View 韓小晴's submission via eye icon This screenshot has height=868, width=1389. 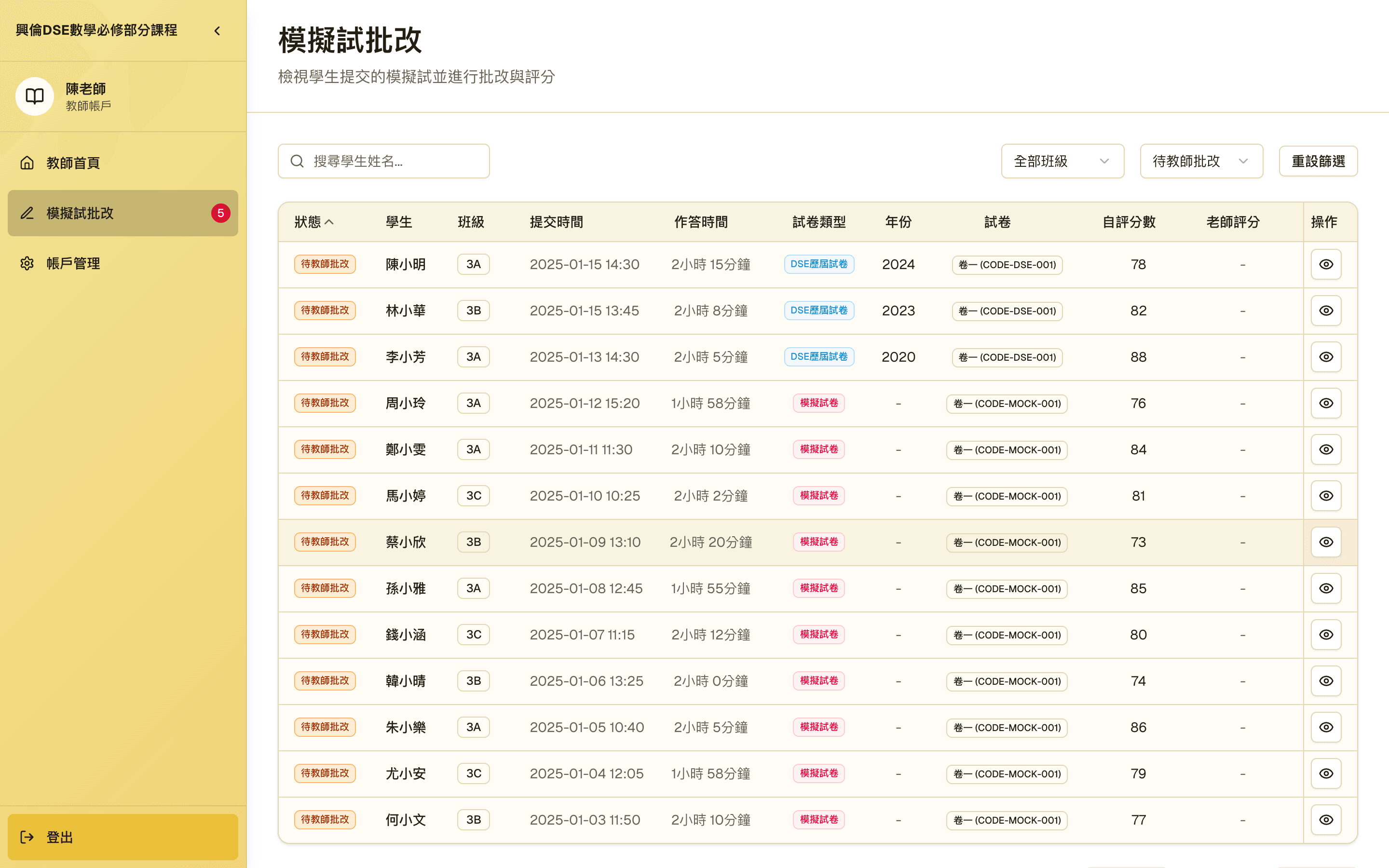point(1326,681)
